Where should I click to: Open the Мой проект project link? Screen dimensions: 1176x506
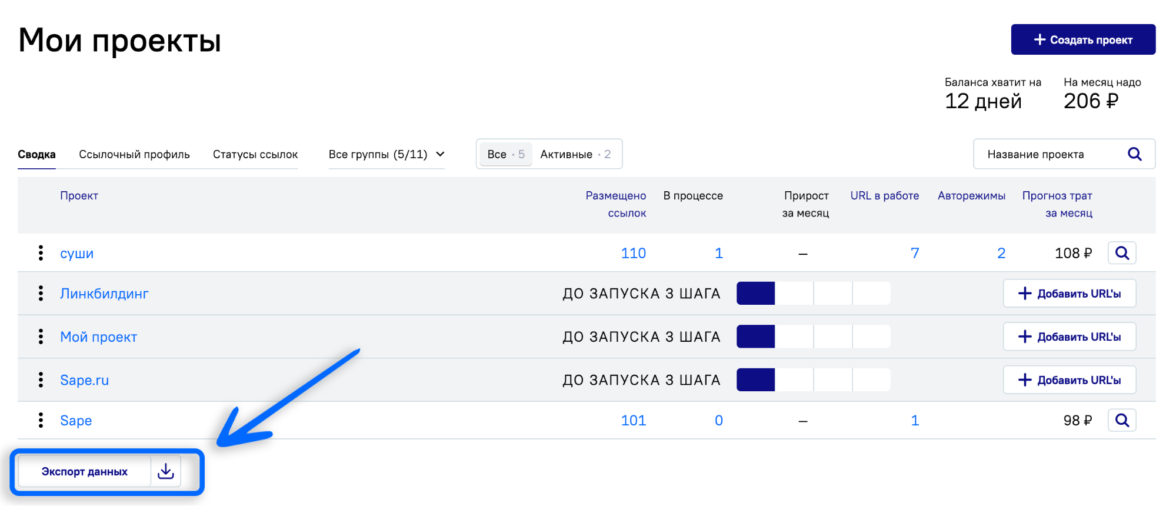99,337
